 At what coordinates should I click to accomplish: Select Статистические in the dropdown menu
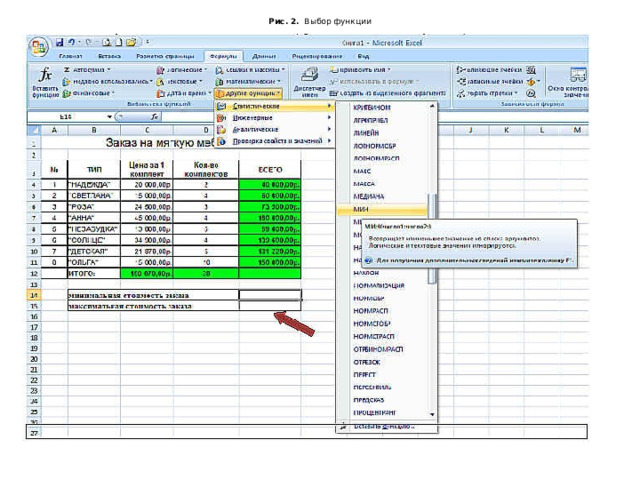[275, 107]
